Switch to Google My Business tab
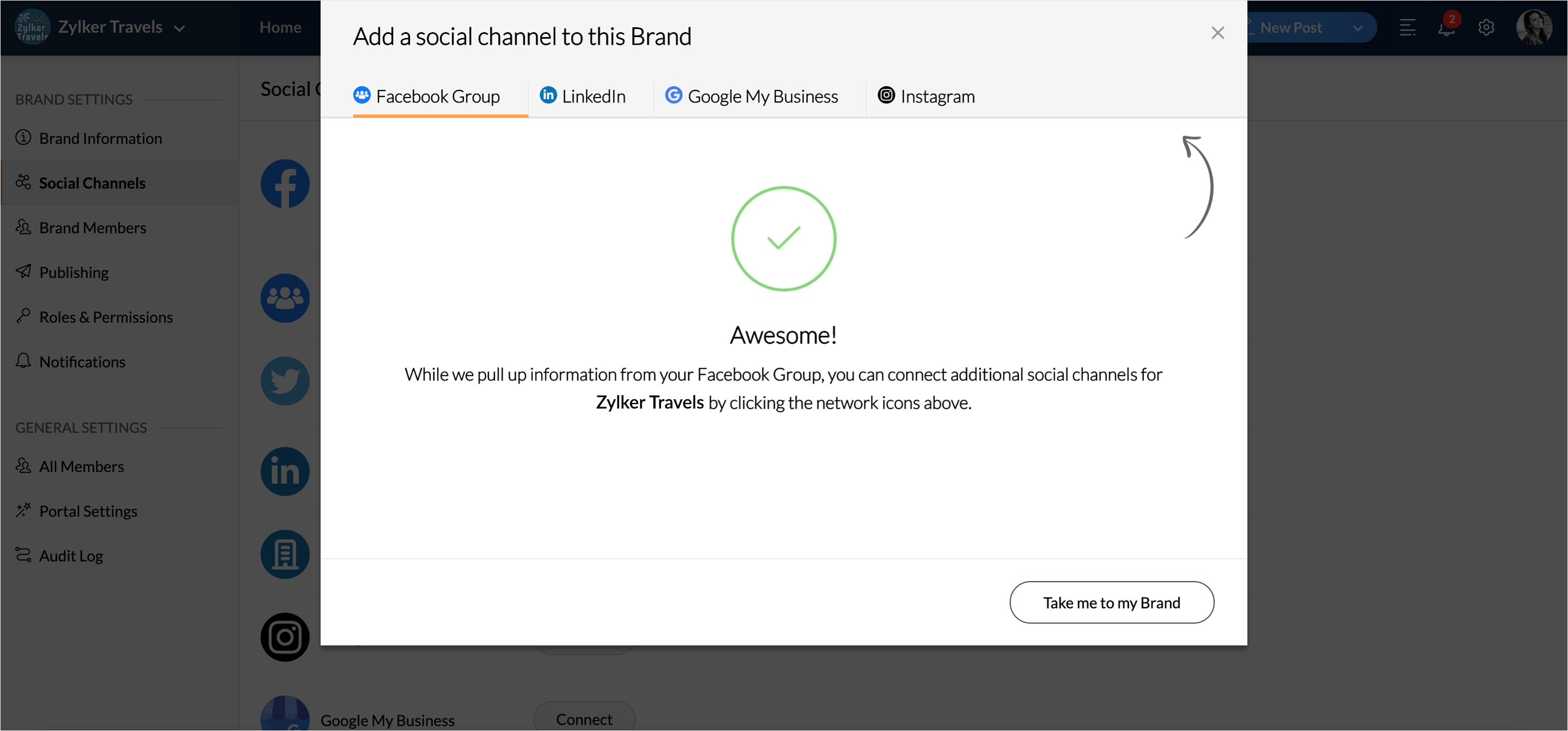 (751, 96)
